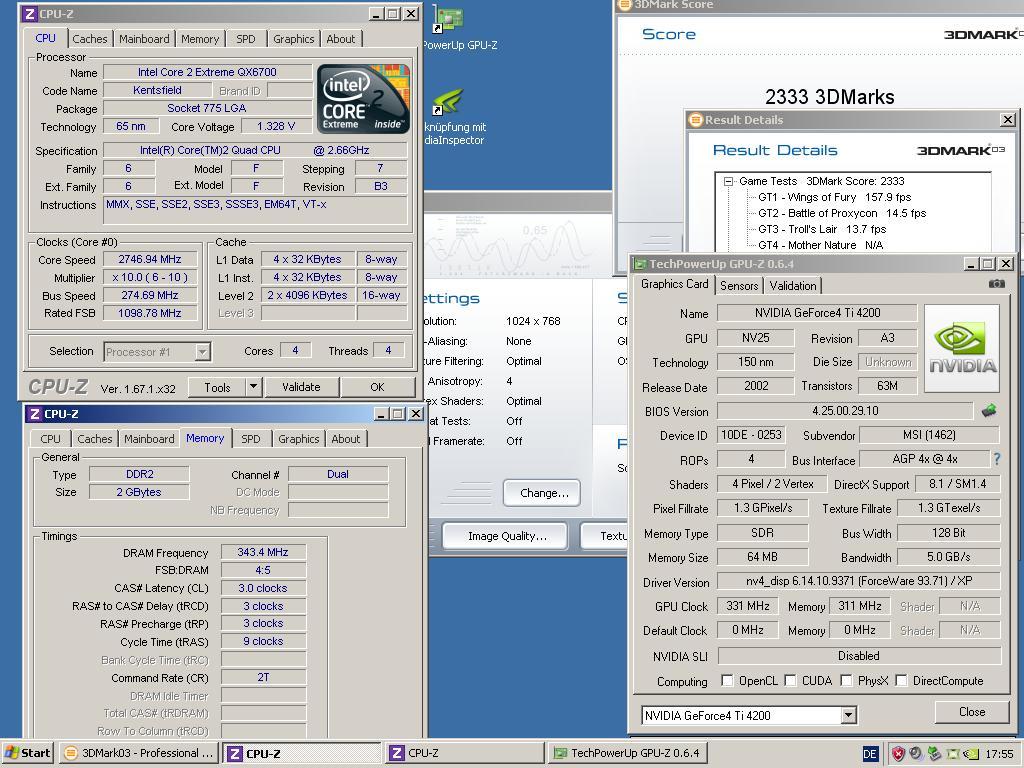
Task: Click the Windows Start button
Action: click(27, 753)
